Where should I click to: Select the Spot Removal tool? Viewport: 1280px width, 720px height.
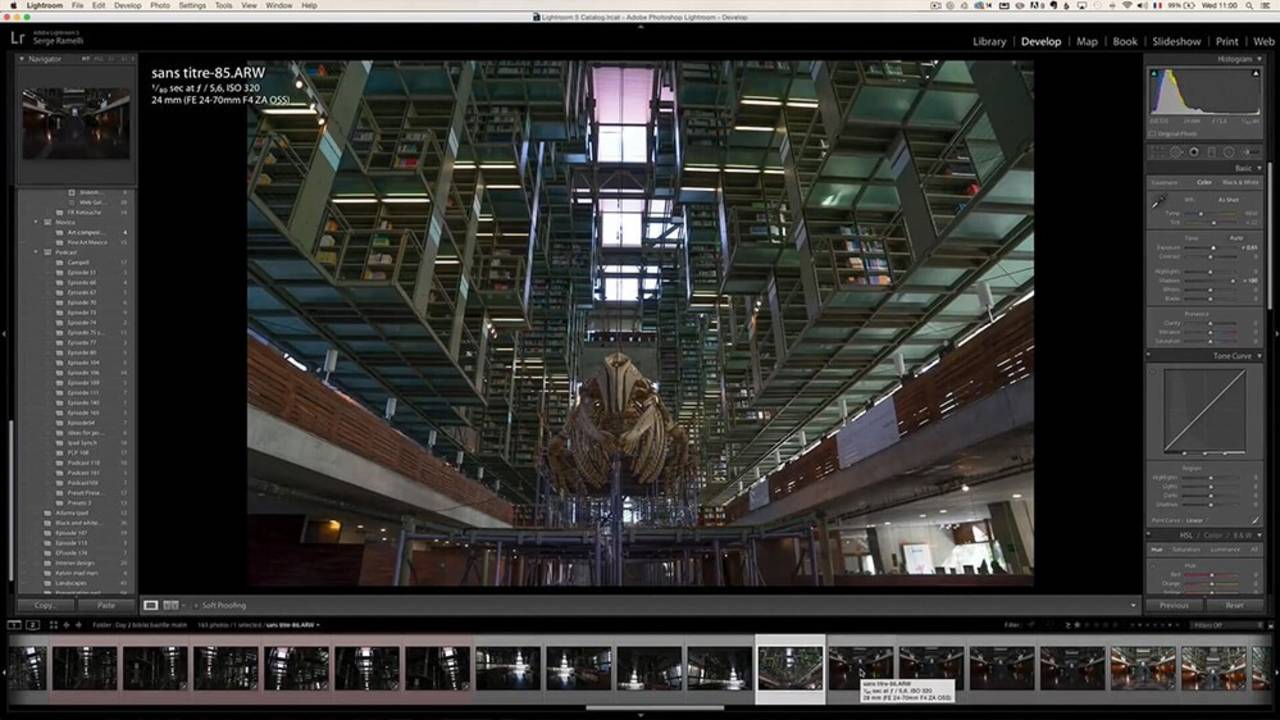coord(1176,152)
